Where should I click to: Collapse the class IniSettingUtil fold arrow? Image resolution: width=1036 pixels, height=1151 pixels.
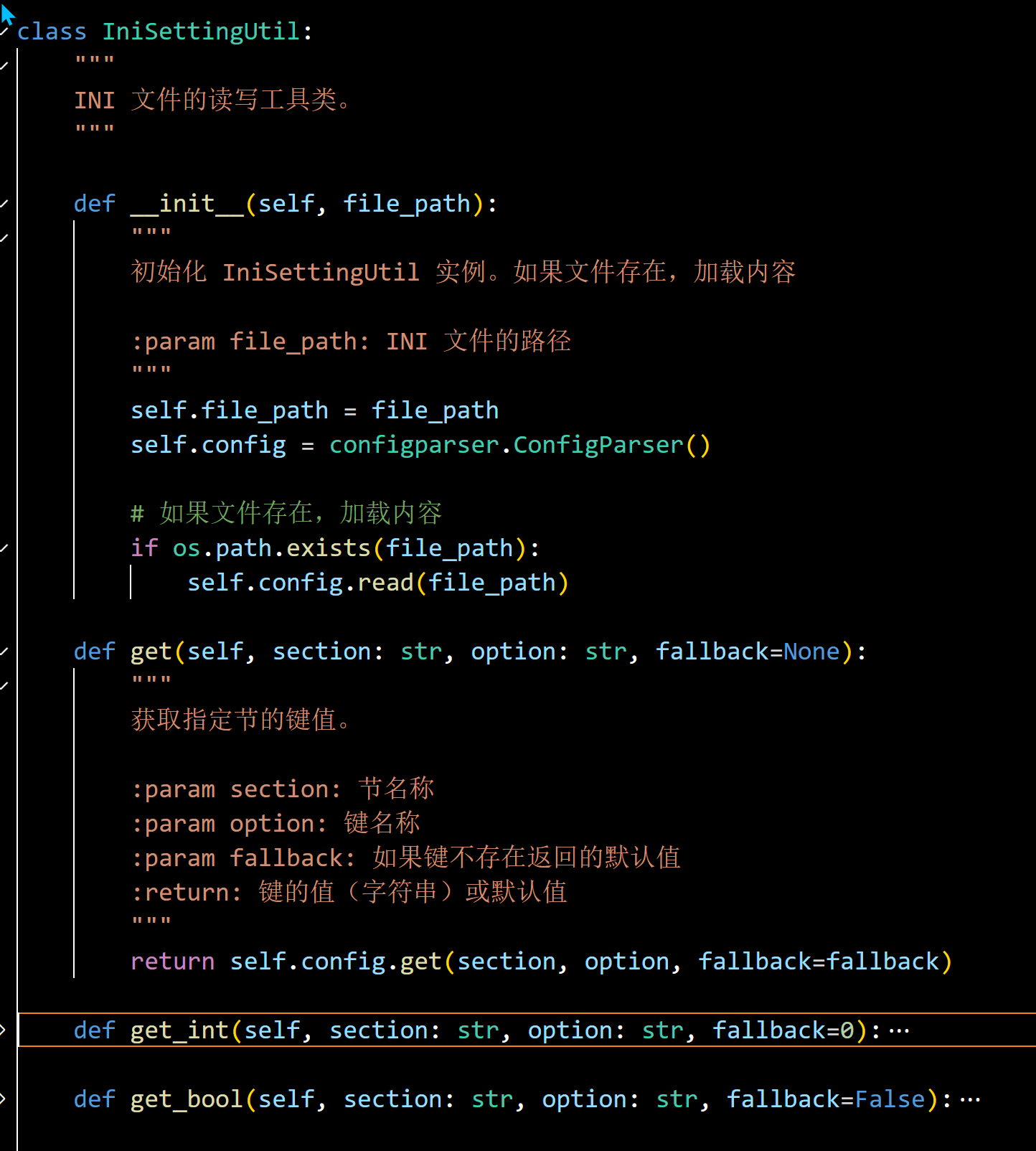[x=4, y=32]
